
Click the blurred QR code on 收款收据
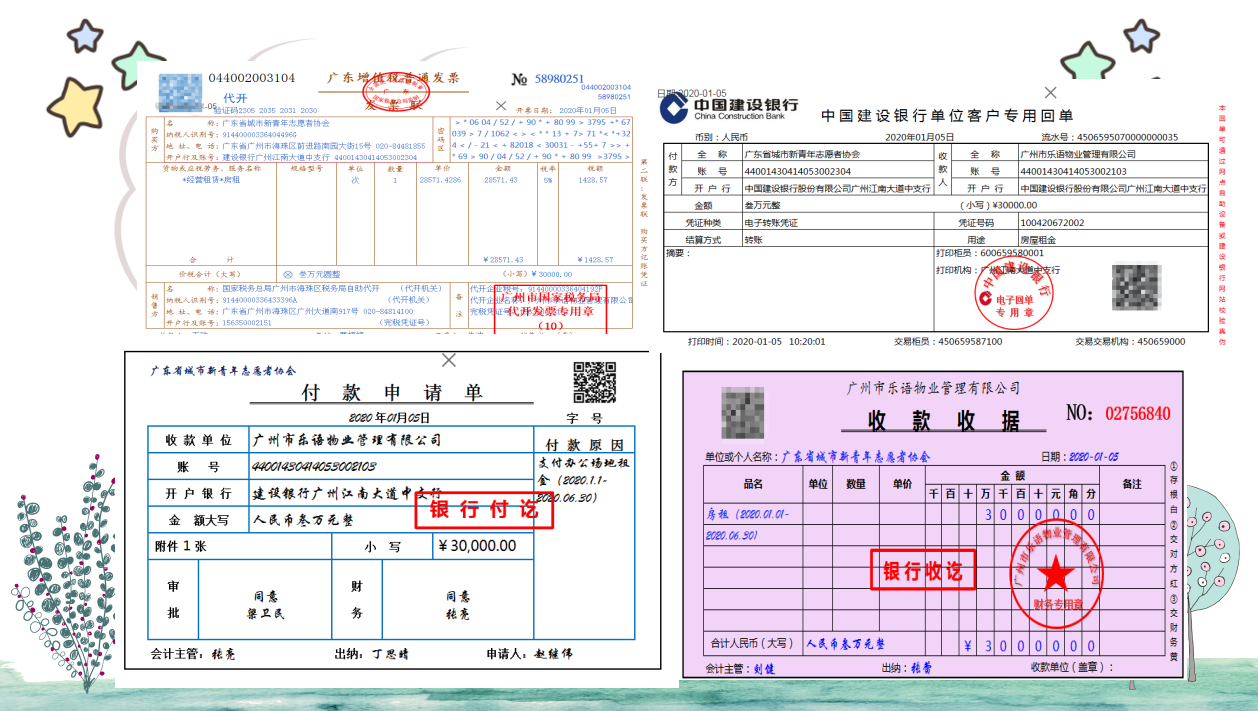point(744,413)
